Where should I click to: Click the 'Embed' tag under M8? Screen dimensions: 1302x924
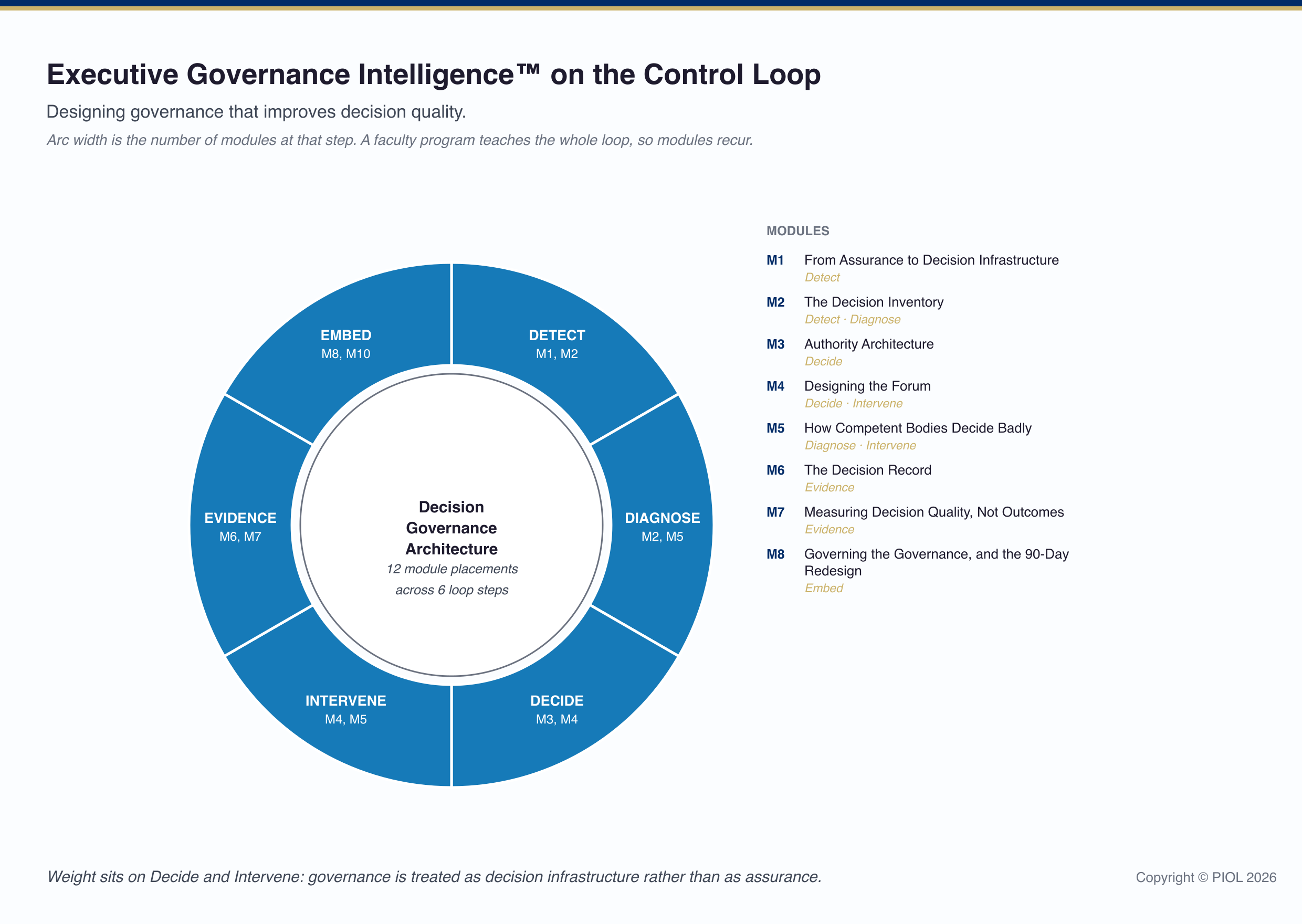[x=824, y=589]
